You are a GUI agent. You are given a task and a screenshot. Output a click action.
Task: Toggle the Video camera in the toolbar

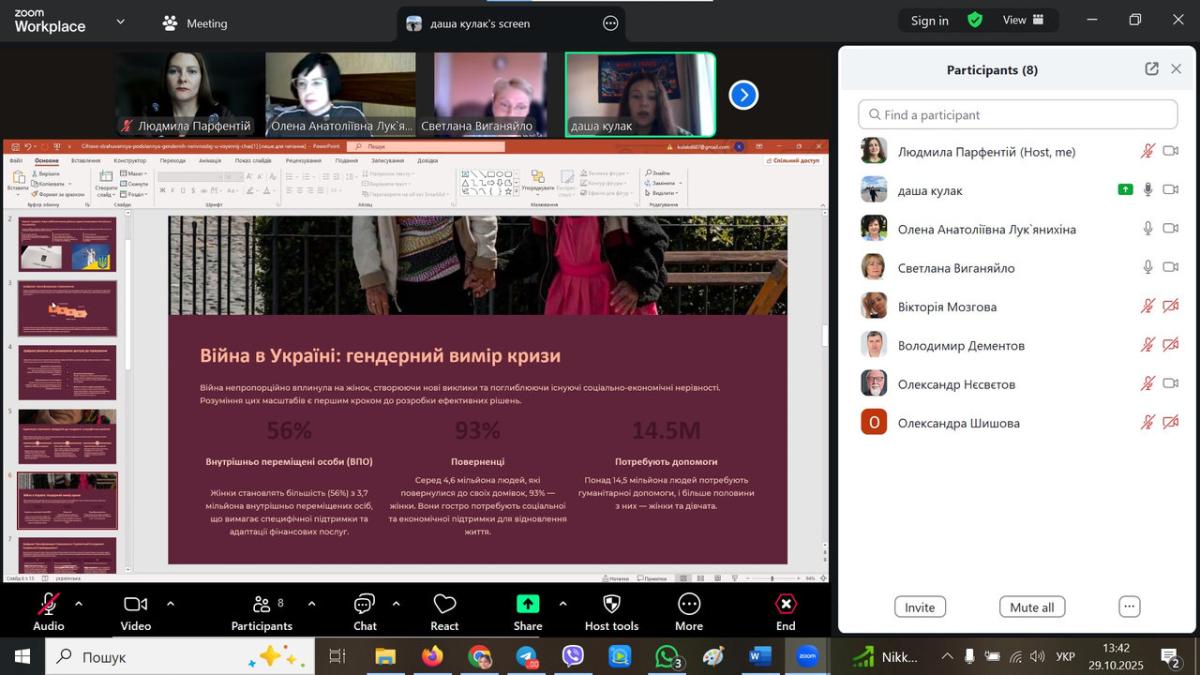point(135,604)
